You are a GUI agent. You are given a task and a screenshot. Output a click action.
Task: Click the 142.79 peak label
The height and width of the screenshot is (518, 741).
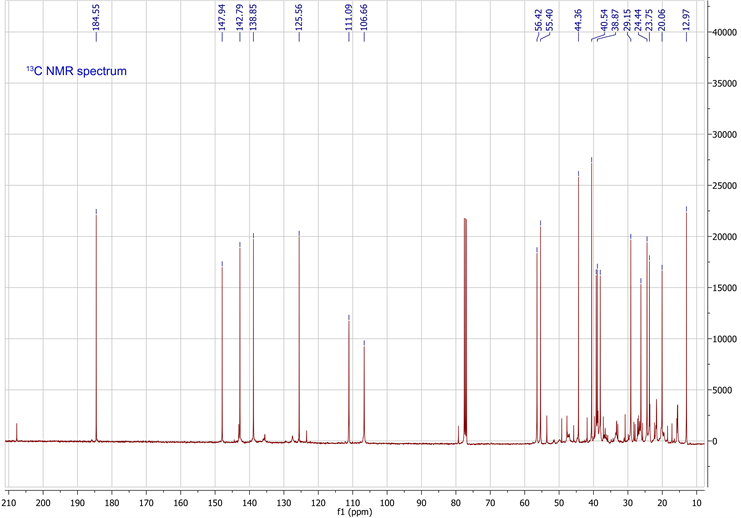tap(240, 18)
